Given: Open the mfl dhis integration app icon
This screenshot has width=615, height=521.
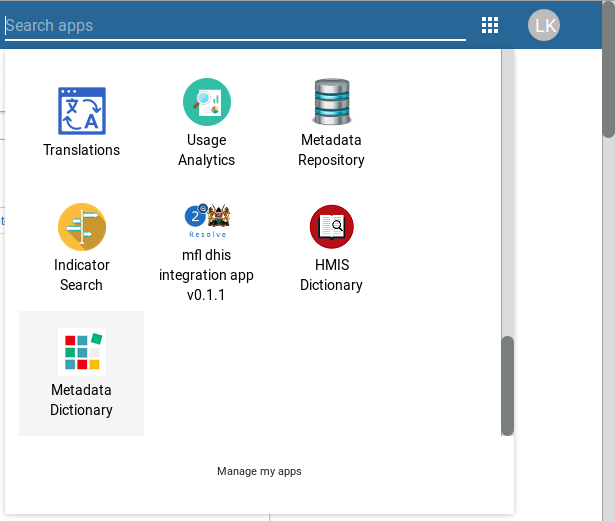Looking at the screenshot, I should point(207,221).
